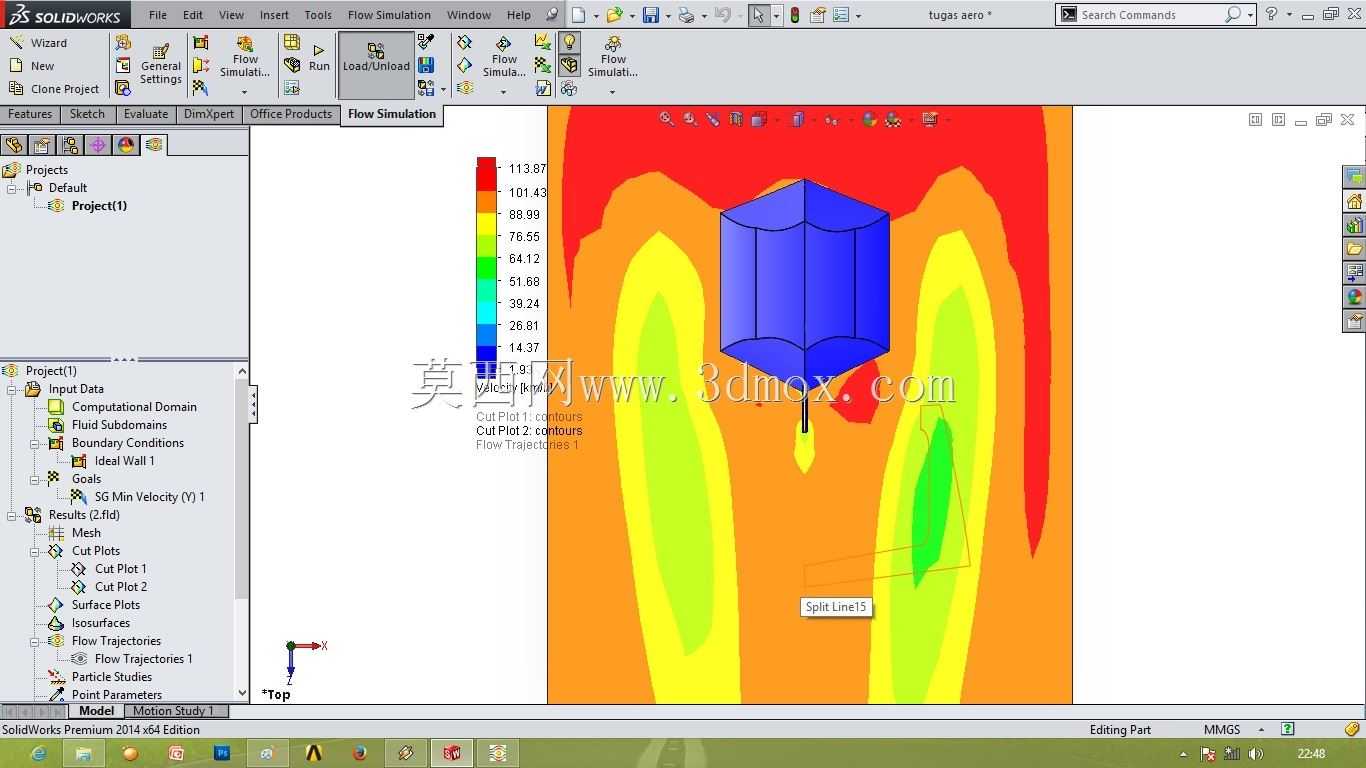Click the goal plot chart icon
Viewport: 1366px width, 768px height.
point(542,42)
